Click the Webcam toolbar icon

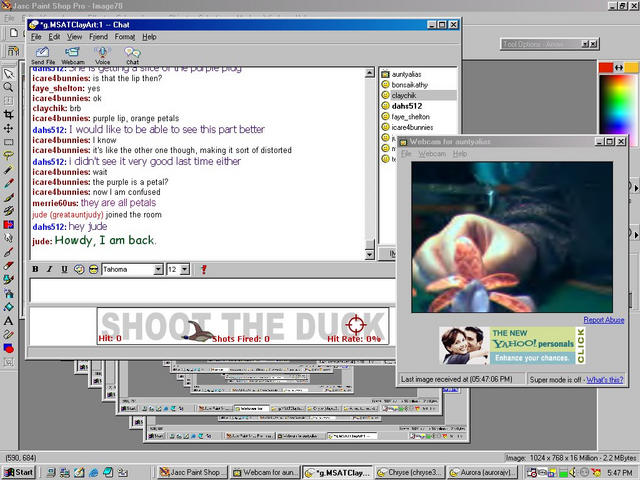(x=73, y=55)
